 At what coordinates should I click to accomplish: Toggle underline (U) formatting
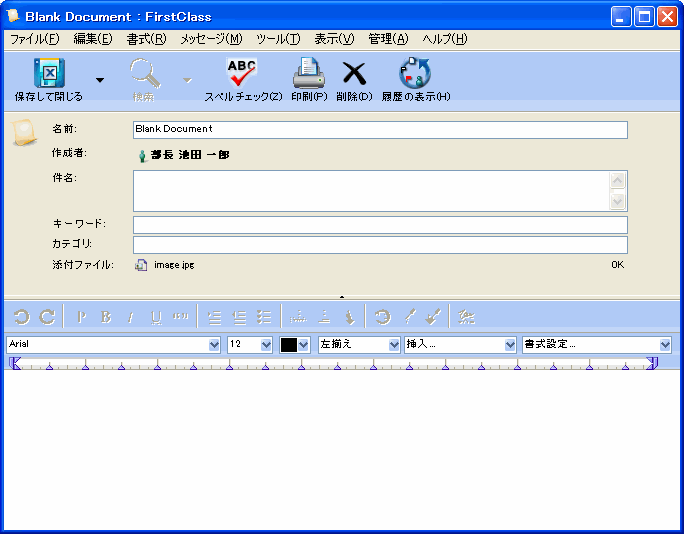click(x=156, y=317)
